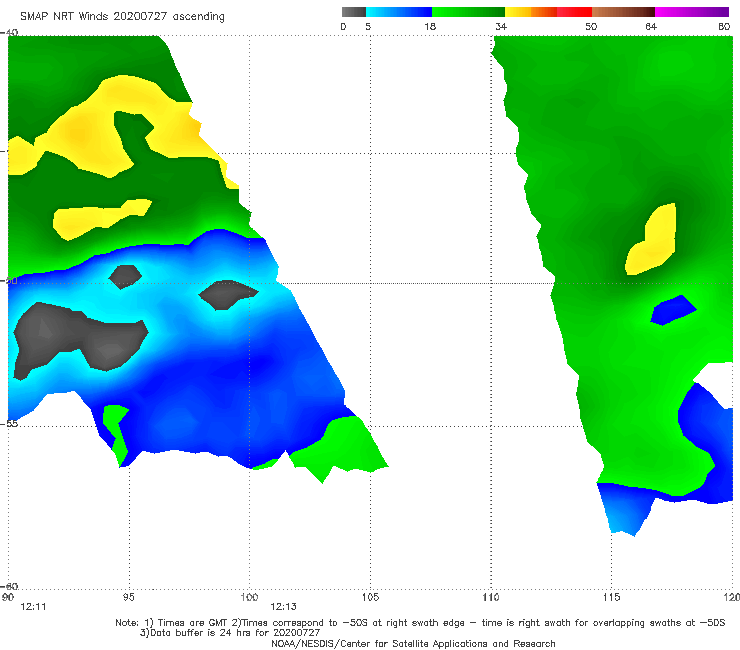
Task: Click the '12:11' swath time label
Action: [x=33, y=607]
